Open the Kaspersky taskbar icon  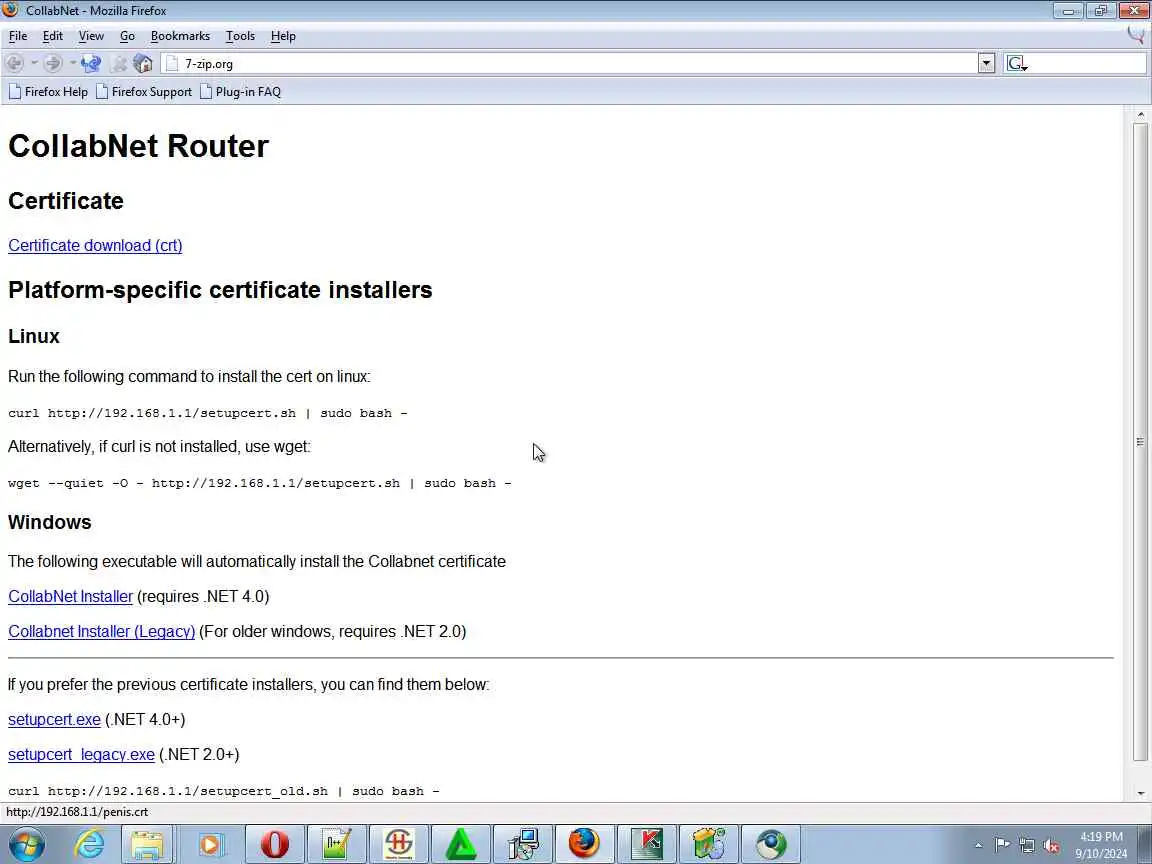point(647,844)
